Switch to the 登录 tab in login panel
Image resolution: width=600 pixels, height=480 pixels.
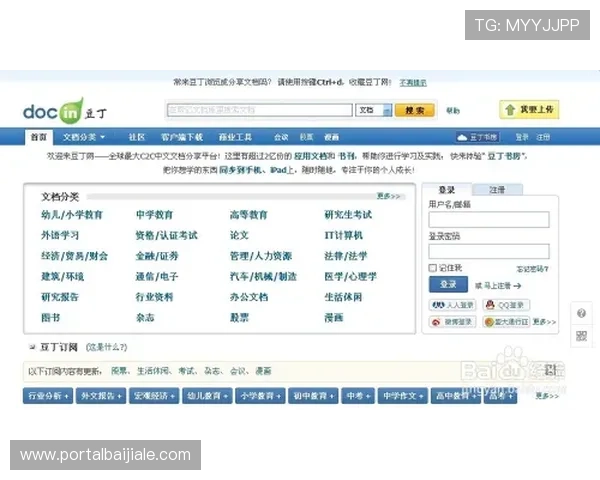pos(447,190)
